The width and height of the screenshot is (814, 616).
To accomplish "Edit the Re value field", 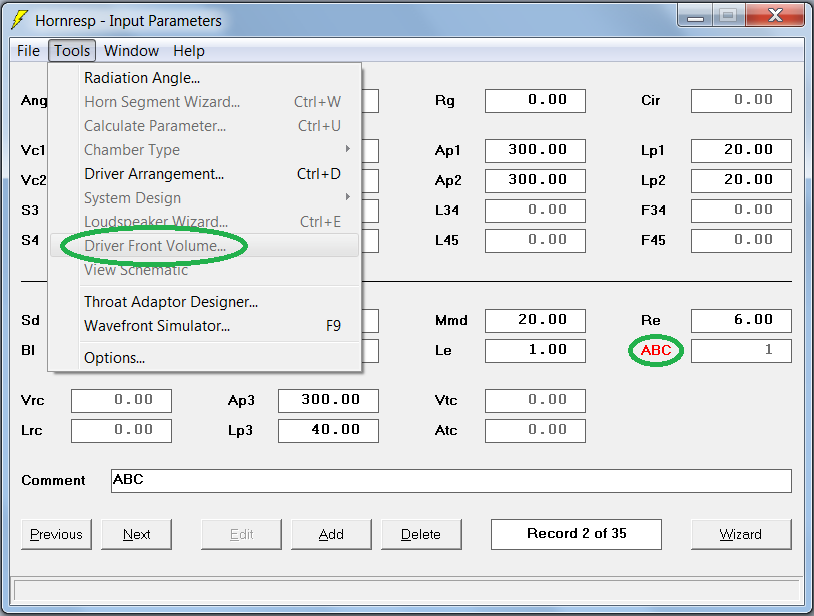I will 741,321.
